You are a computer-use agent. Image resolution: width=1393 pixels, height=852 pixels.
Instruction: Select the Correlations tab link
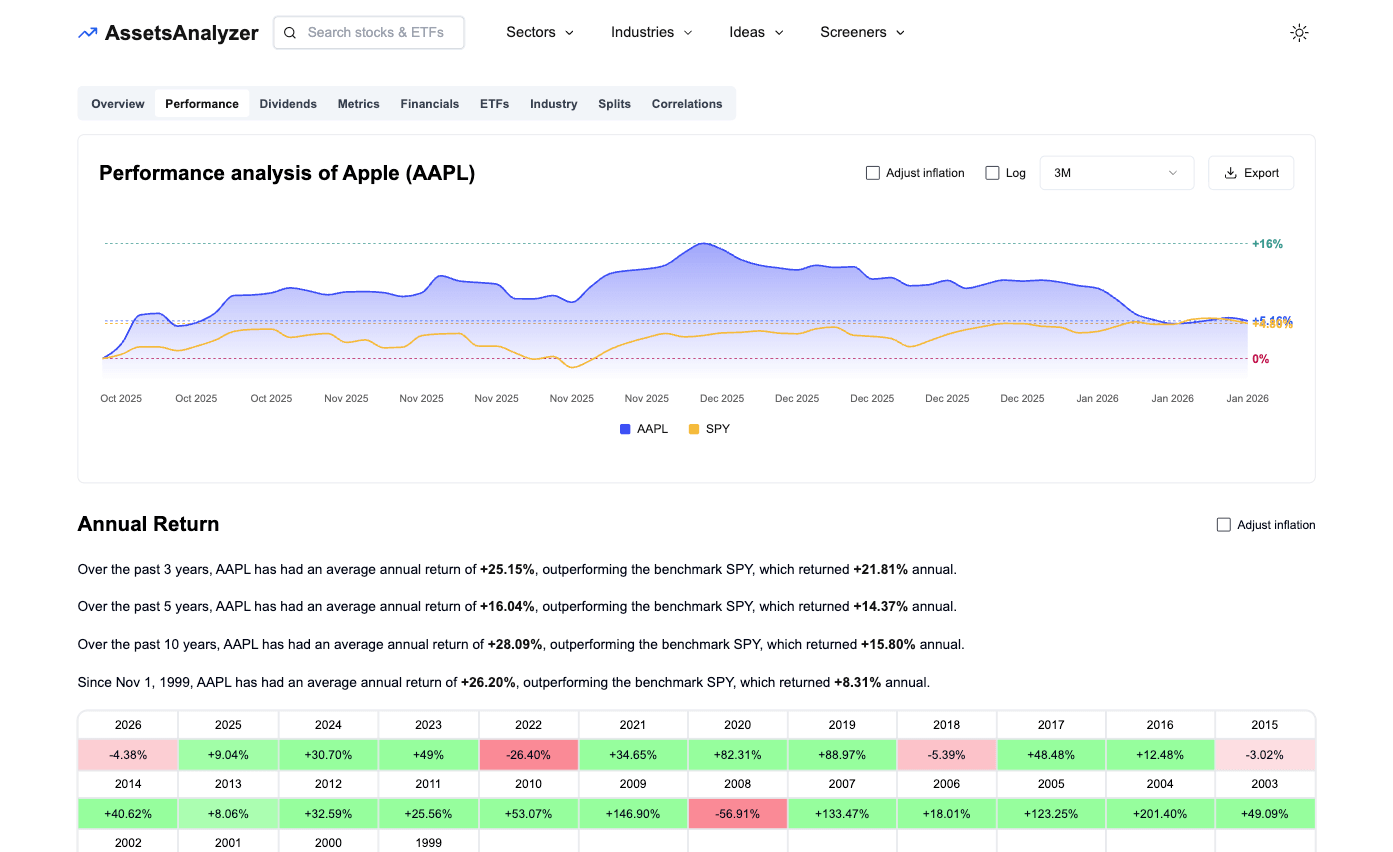click(x=687, y=103)
